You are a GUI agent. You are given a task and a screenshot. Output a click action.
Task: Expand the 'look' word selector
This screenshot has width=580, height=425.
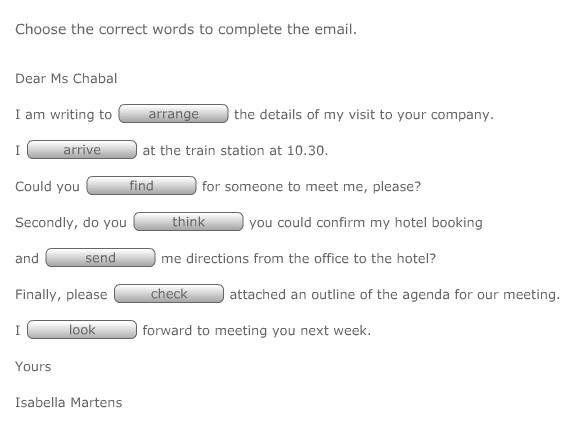pyautogui.click(x=82, y=330)
